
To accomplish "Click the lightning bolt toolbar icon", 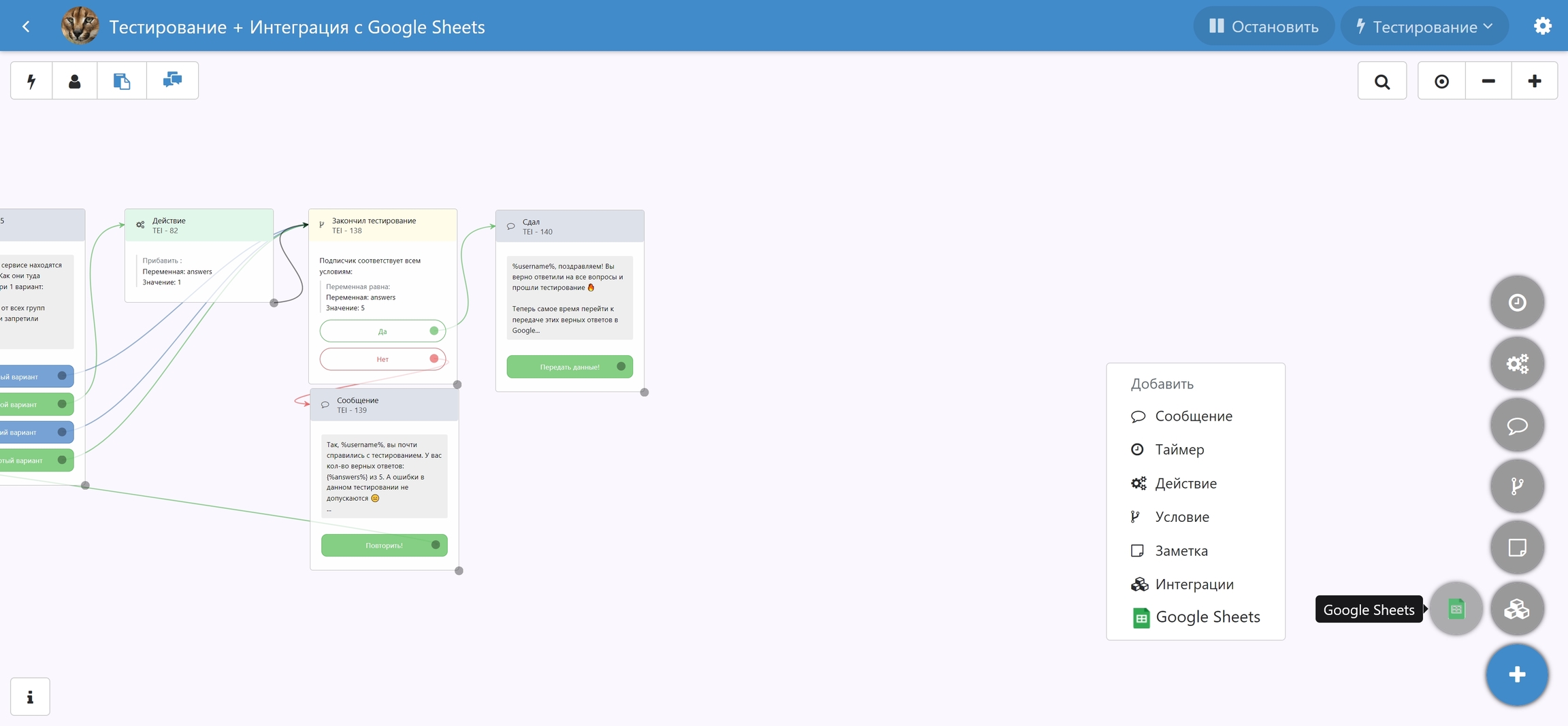I will pos(31,81).
